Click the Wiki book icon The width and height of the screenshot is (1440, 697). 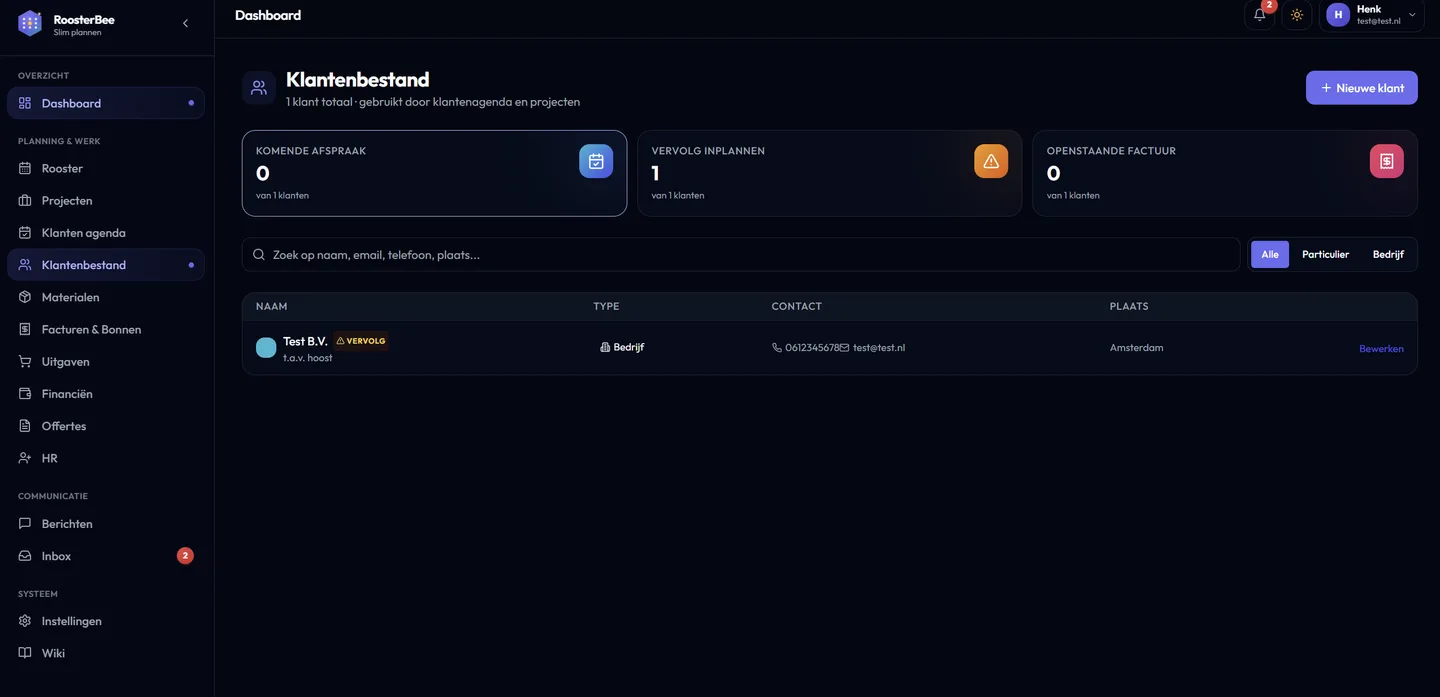[x=25, y=653]
